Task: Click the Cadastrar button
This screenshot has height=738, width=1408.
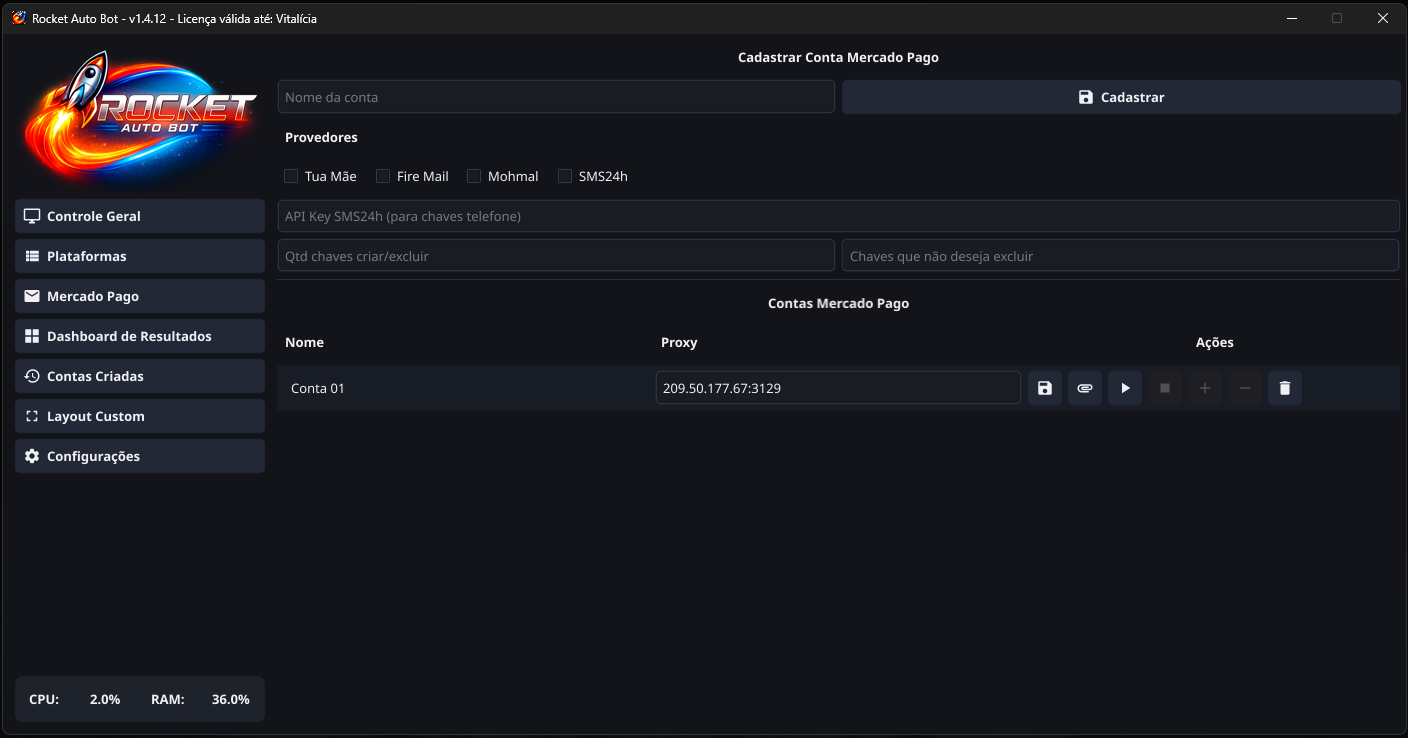Action: (1120, 97)
